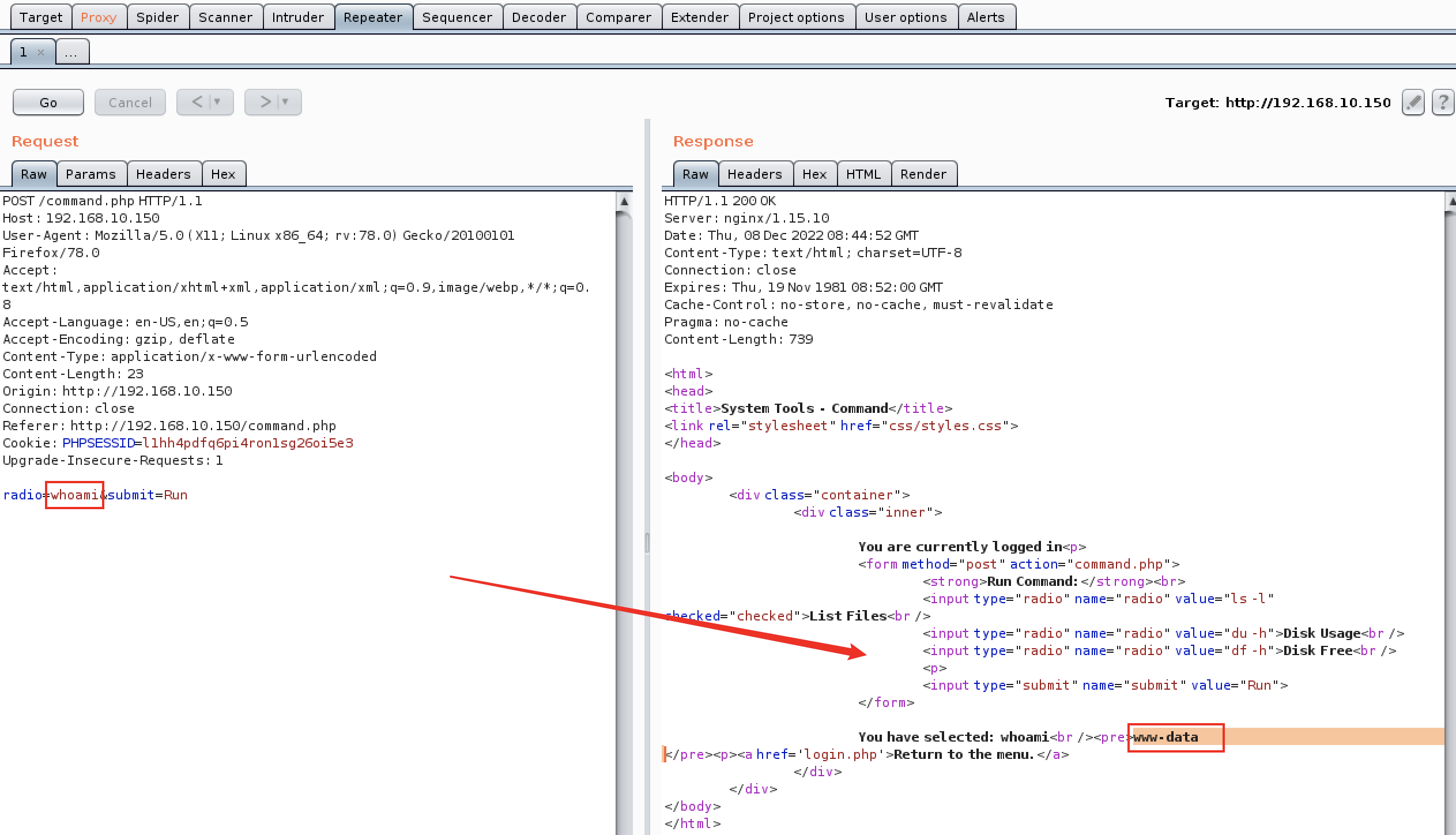
Task: Click the next request forward arrow
Action: coord(265,103)
